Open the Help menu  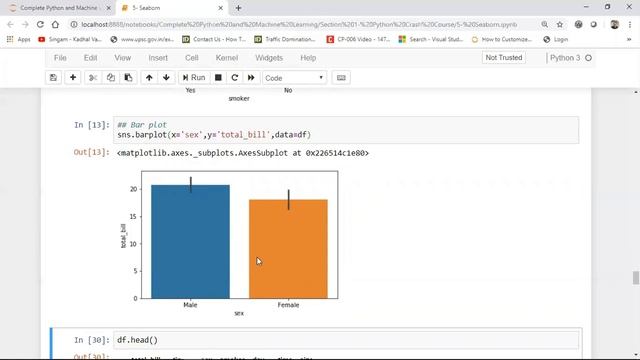click(308, 58)
